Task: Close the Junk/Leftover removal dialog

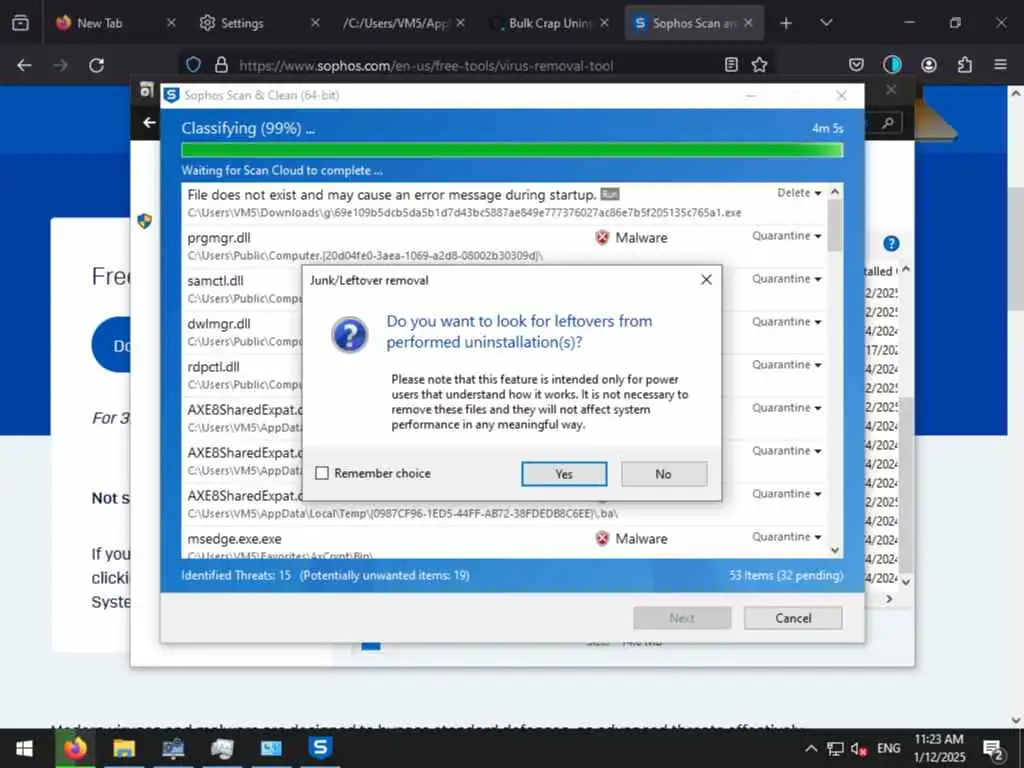Action: (706, 280)
